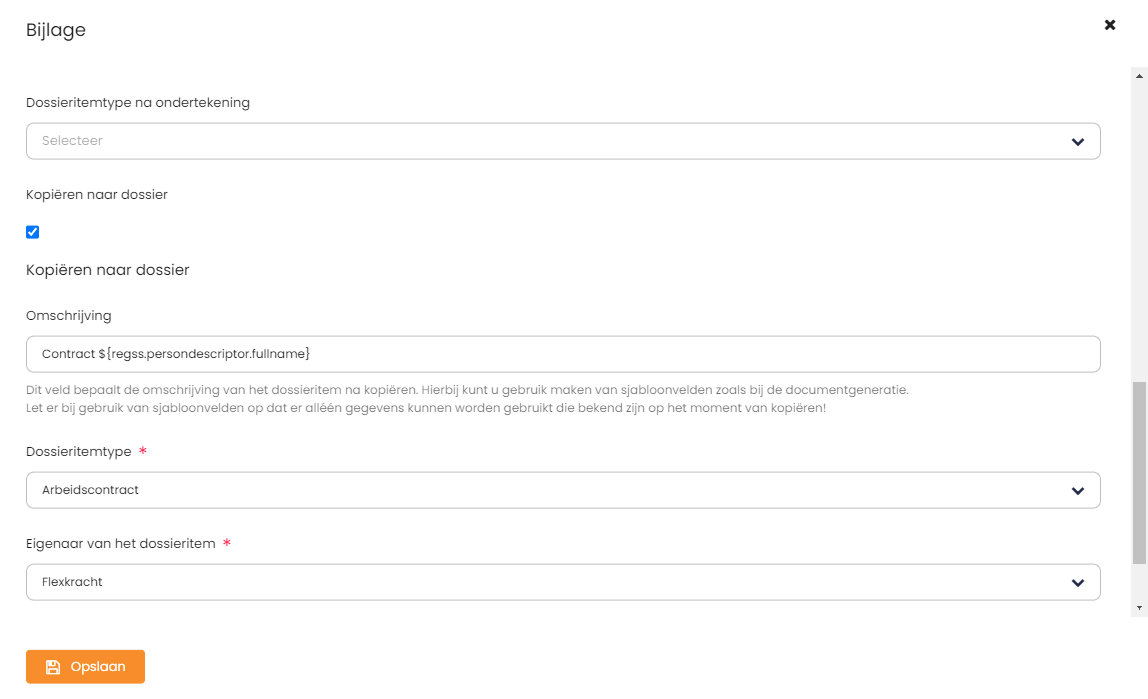Click the Omschrijving field label

point(69,315)
